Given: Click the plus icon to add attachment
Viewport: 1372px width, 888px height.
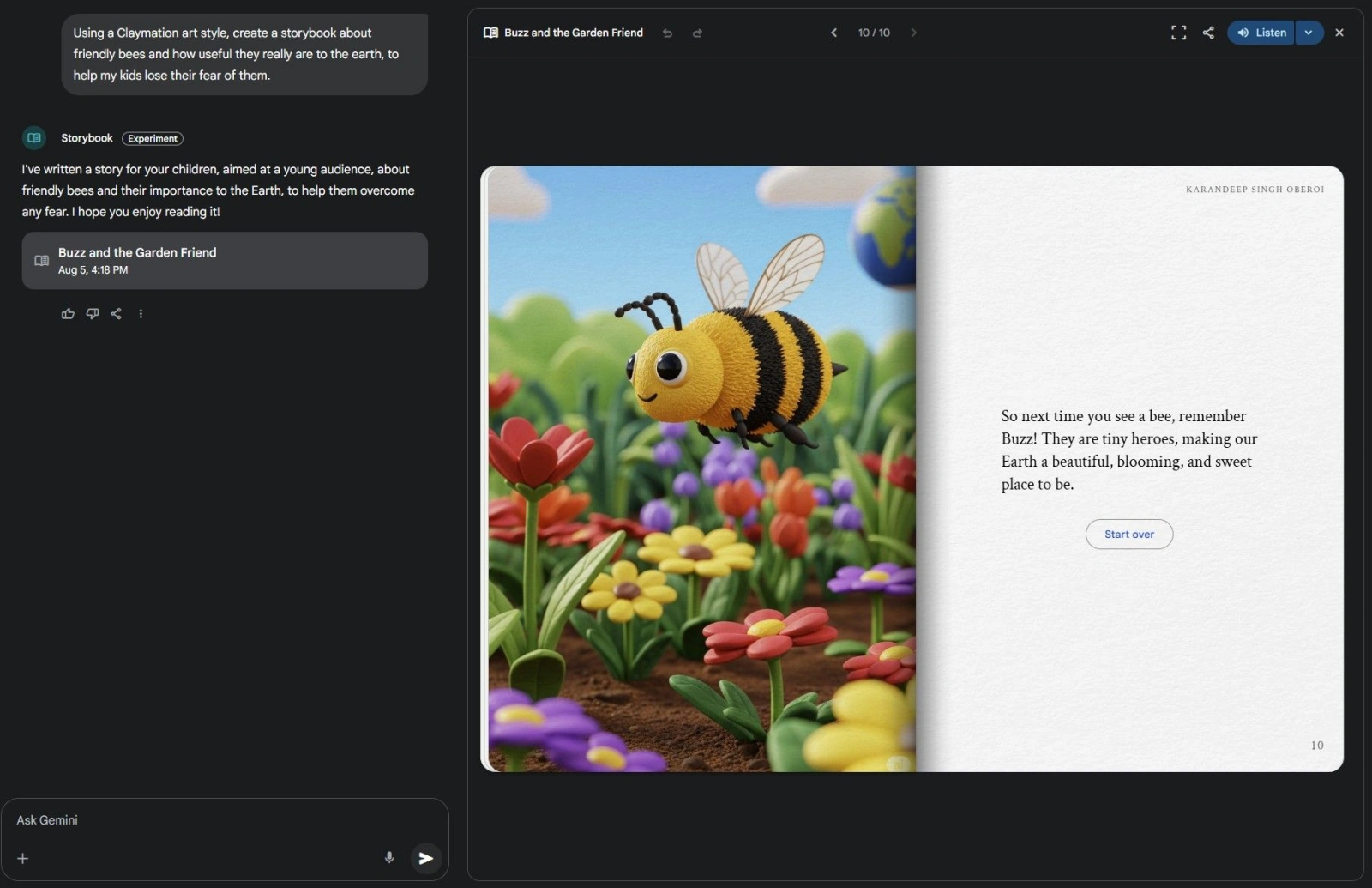Looking at the screenshot, I should pyautogui.click(x=23, y=858).
